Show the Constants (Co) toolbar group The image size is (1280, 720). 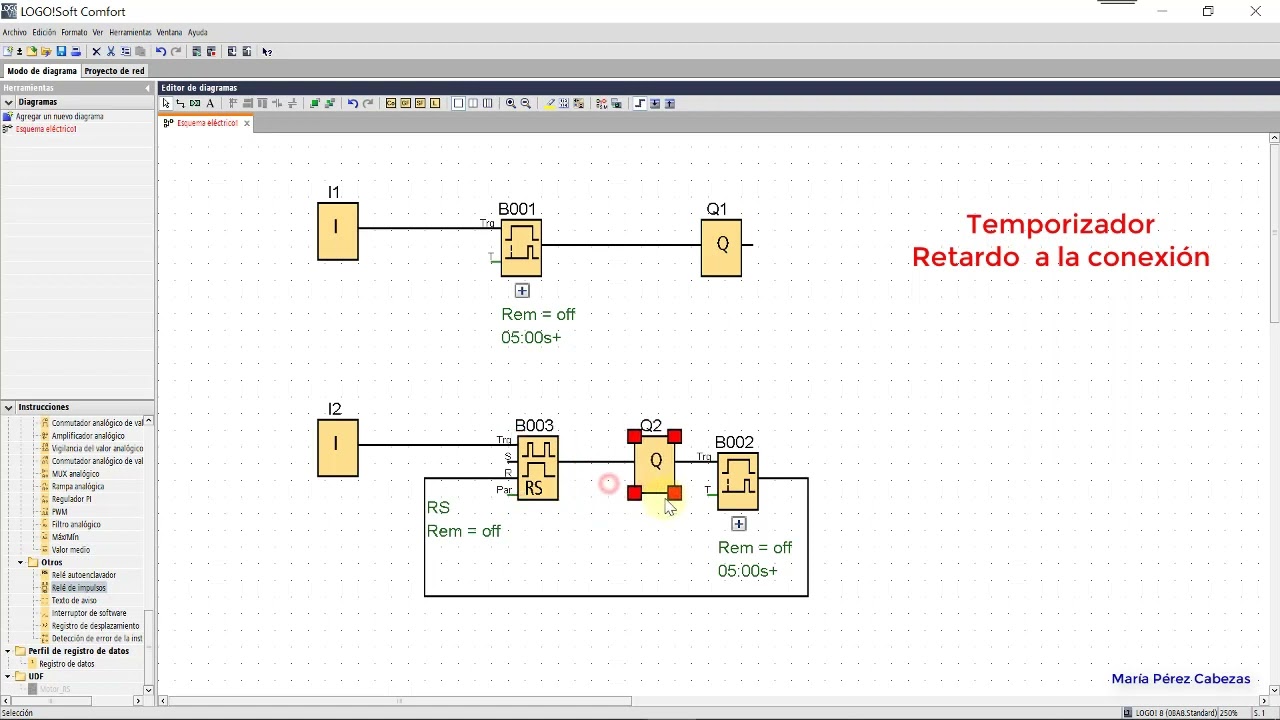(x=391, y=103)
